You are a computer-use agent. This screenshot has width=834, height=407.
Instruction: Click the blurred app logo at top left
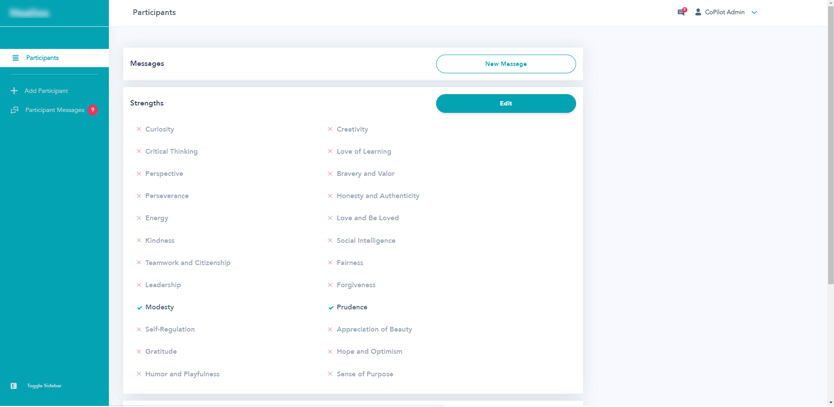click(x=30, y=13)
